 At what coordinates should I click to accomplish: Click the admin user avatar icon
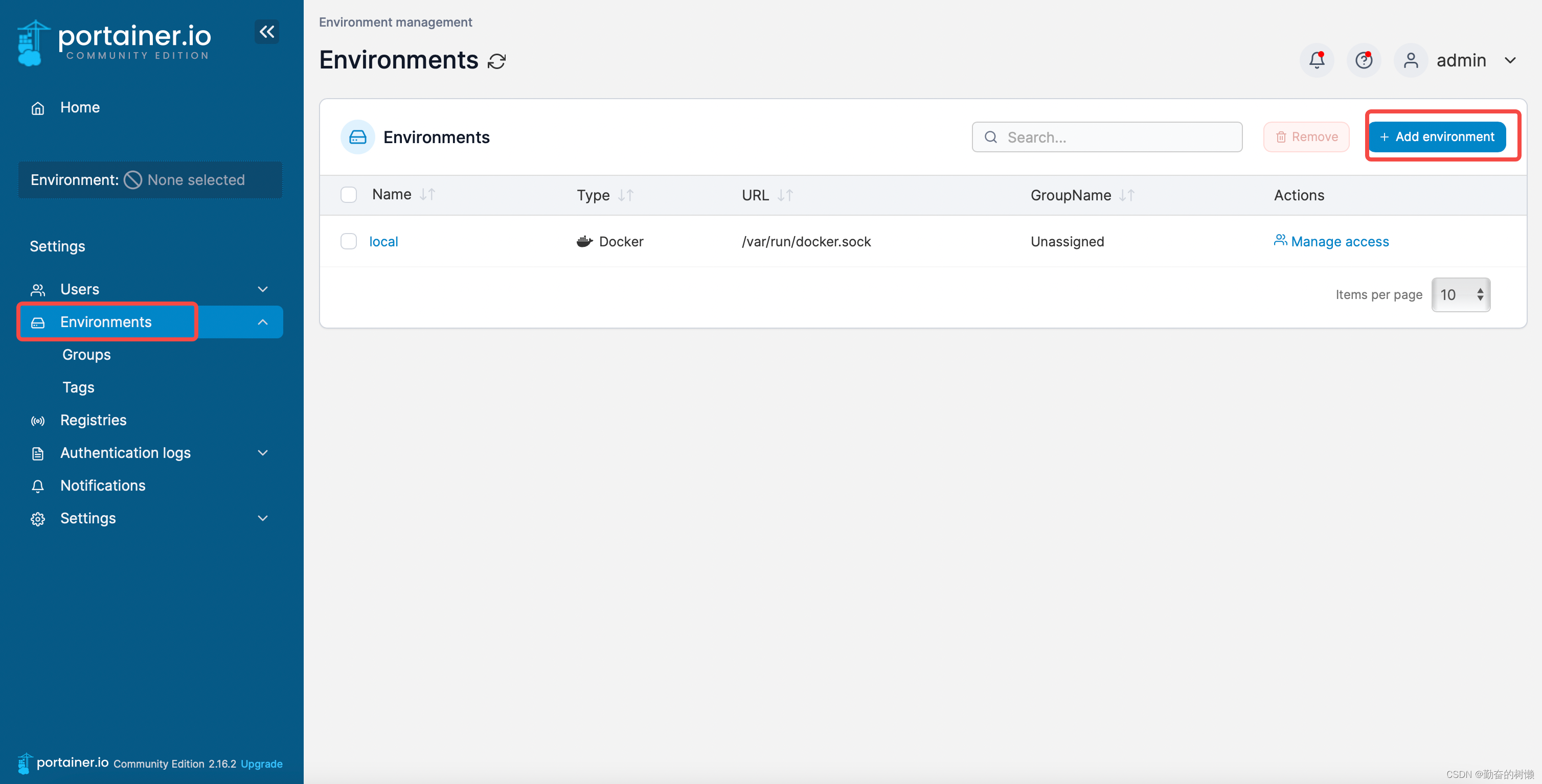tap(1411, 60)
